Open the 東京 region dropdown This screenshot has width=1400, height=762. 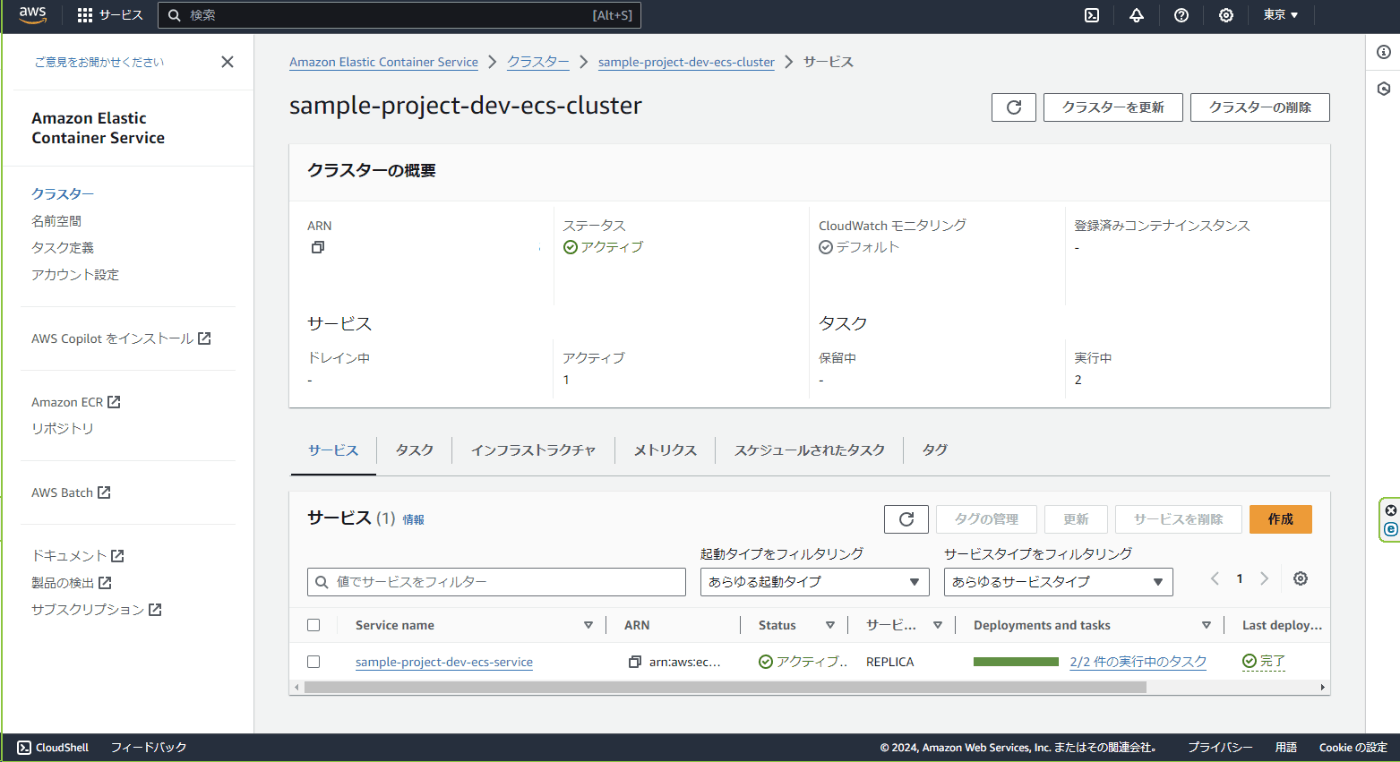pyautogui.click(x=1281, y=15)
